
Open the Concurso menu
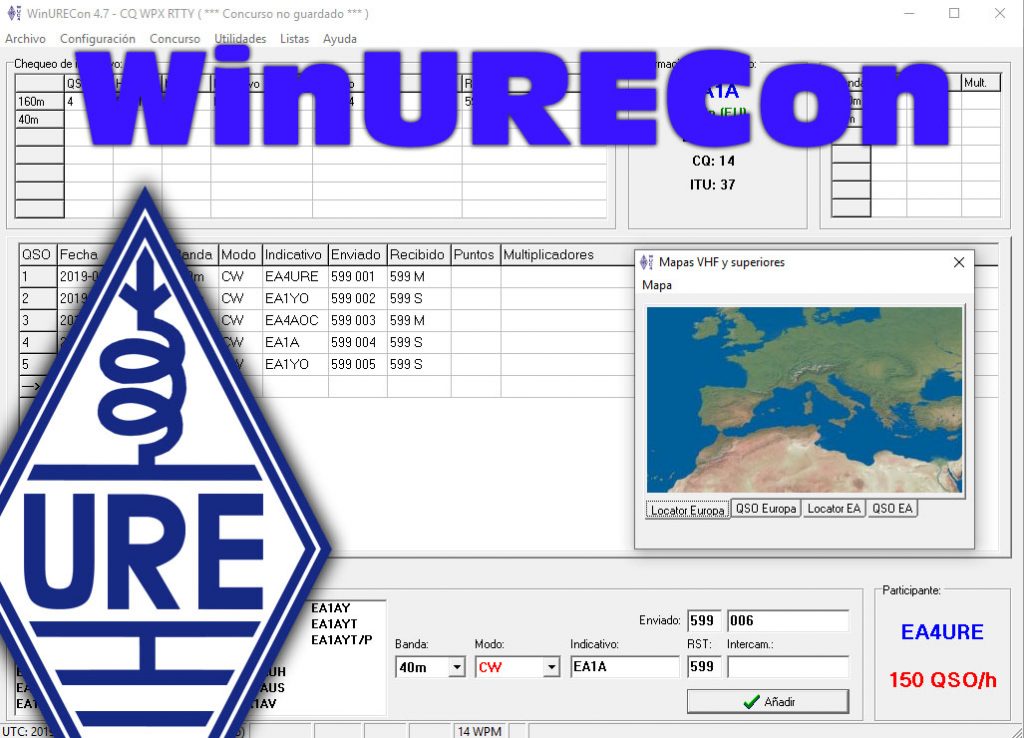point(174,39)
